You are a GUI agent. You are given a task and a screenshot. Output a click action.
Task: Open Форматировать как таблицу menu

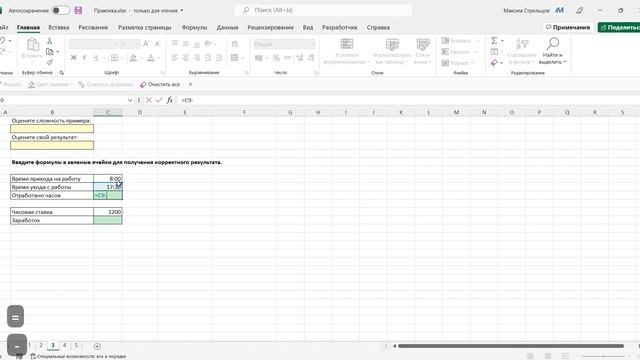392,51
